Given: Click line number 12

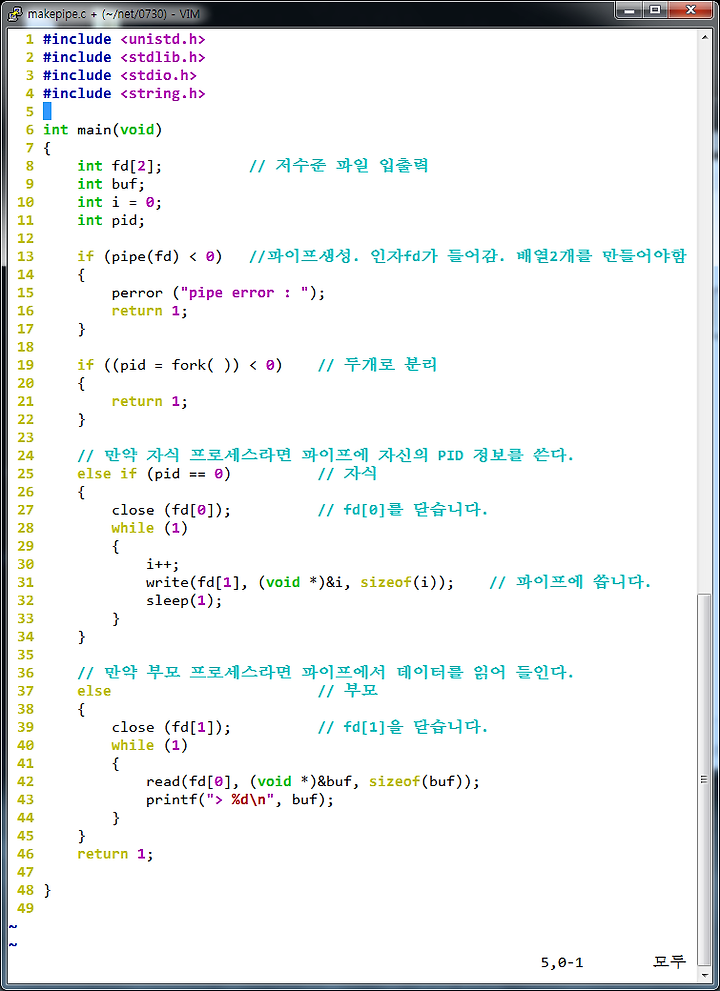Looking at the screenshot, I should (26, 238).
